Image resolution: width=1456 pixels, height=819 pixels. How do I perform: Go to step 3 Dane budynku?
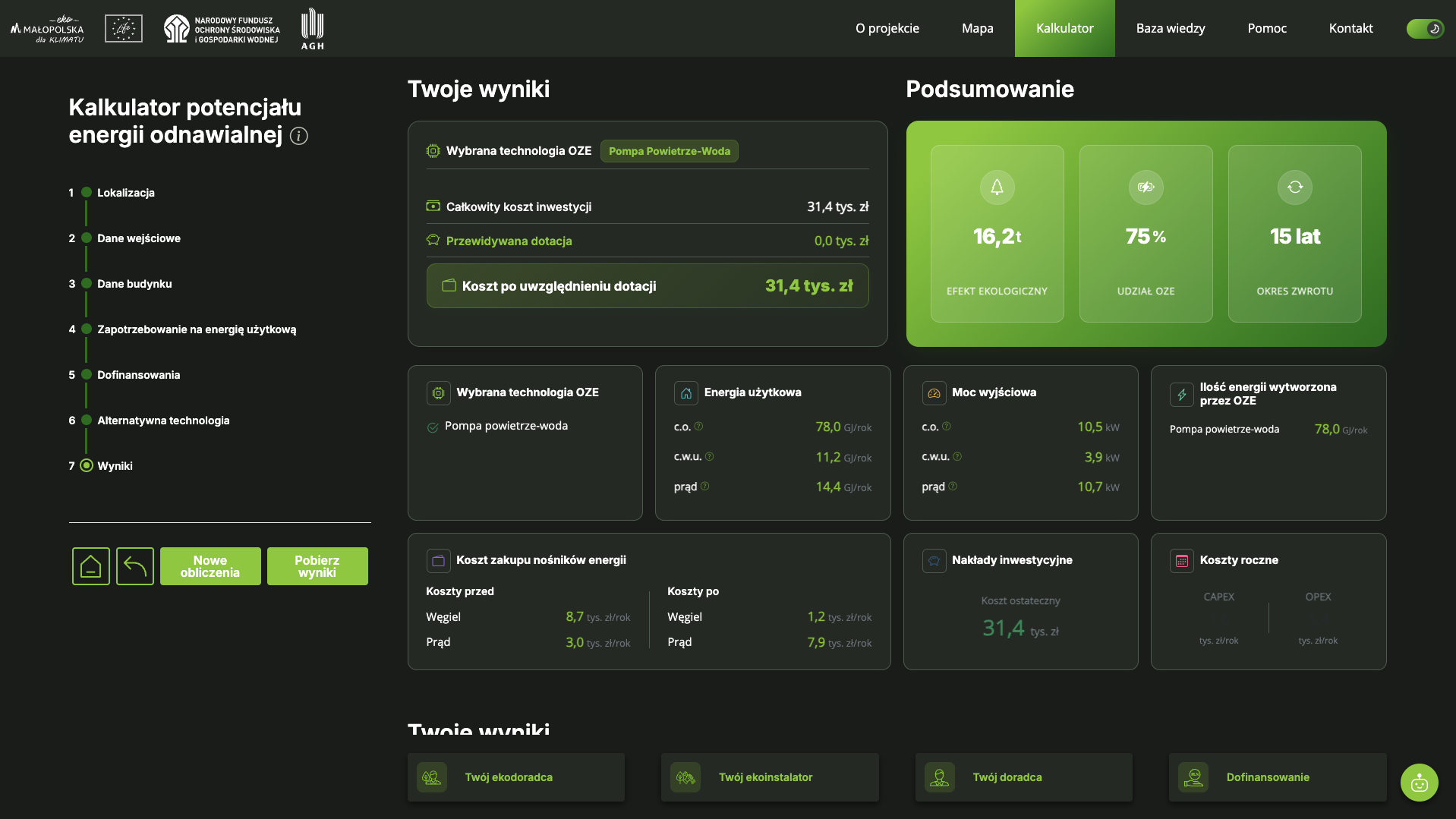click(134, 284)
